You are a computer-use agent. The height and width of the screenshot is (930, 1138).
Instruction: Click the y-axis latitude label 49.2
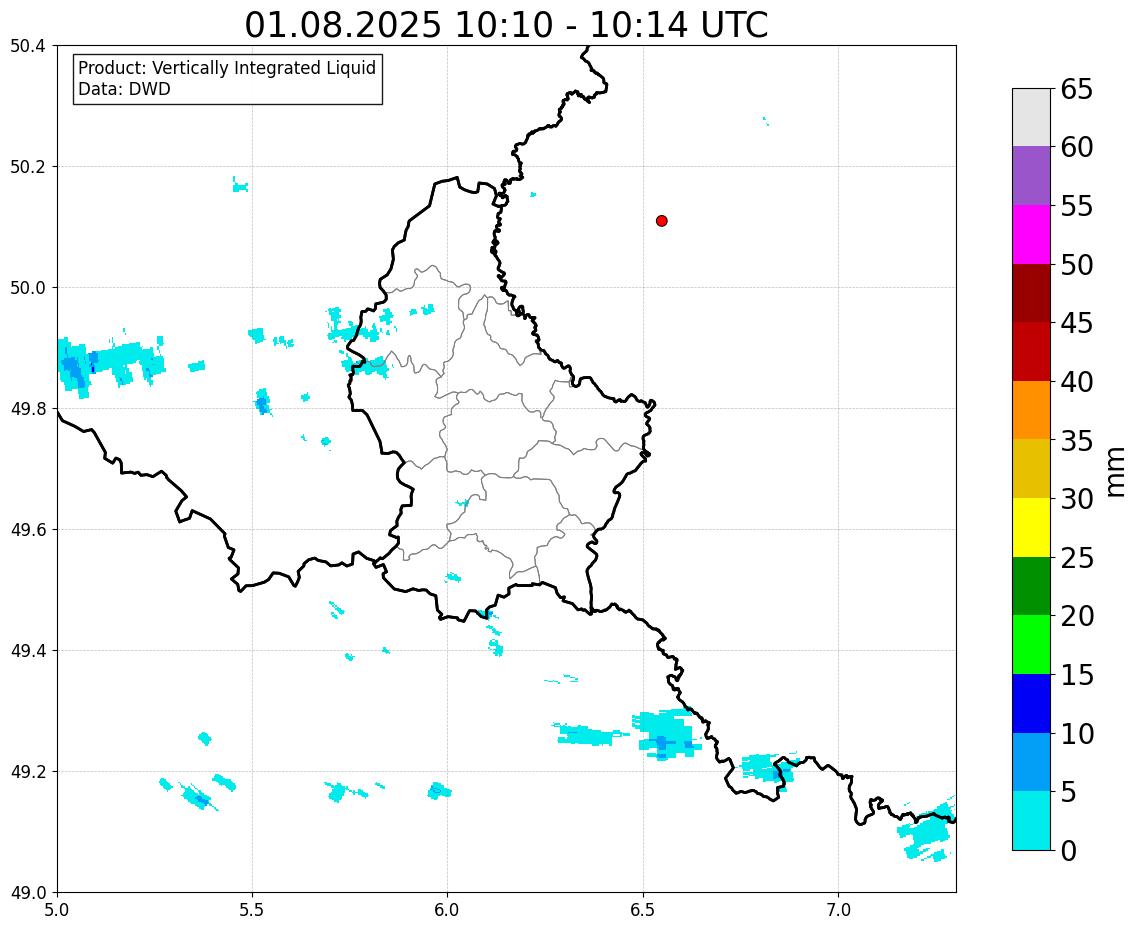click(x=28, y=772)
